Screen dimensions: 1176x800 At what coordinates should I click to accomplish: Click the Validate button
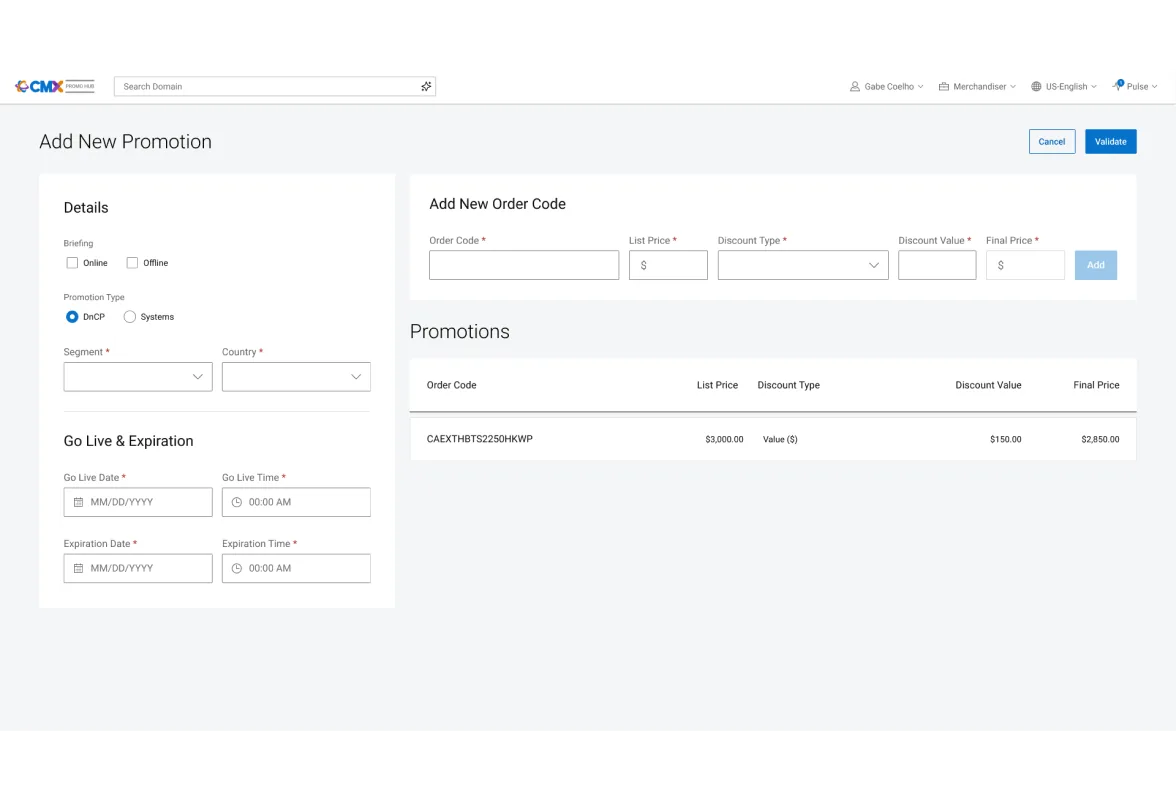(x=1110, y=142)
